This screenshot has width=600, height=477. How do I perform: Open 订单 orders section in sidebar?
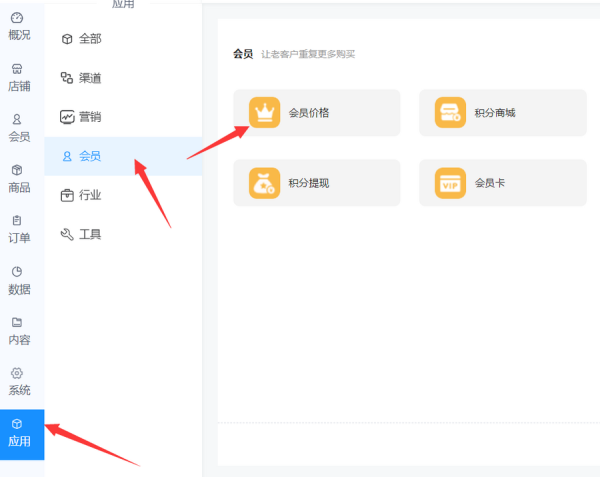(x=19, y=230)
